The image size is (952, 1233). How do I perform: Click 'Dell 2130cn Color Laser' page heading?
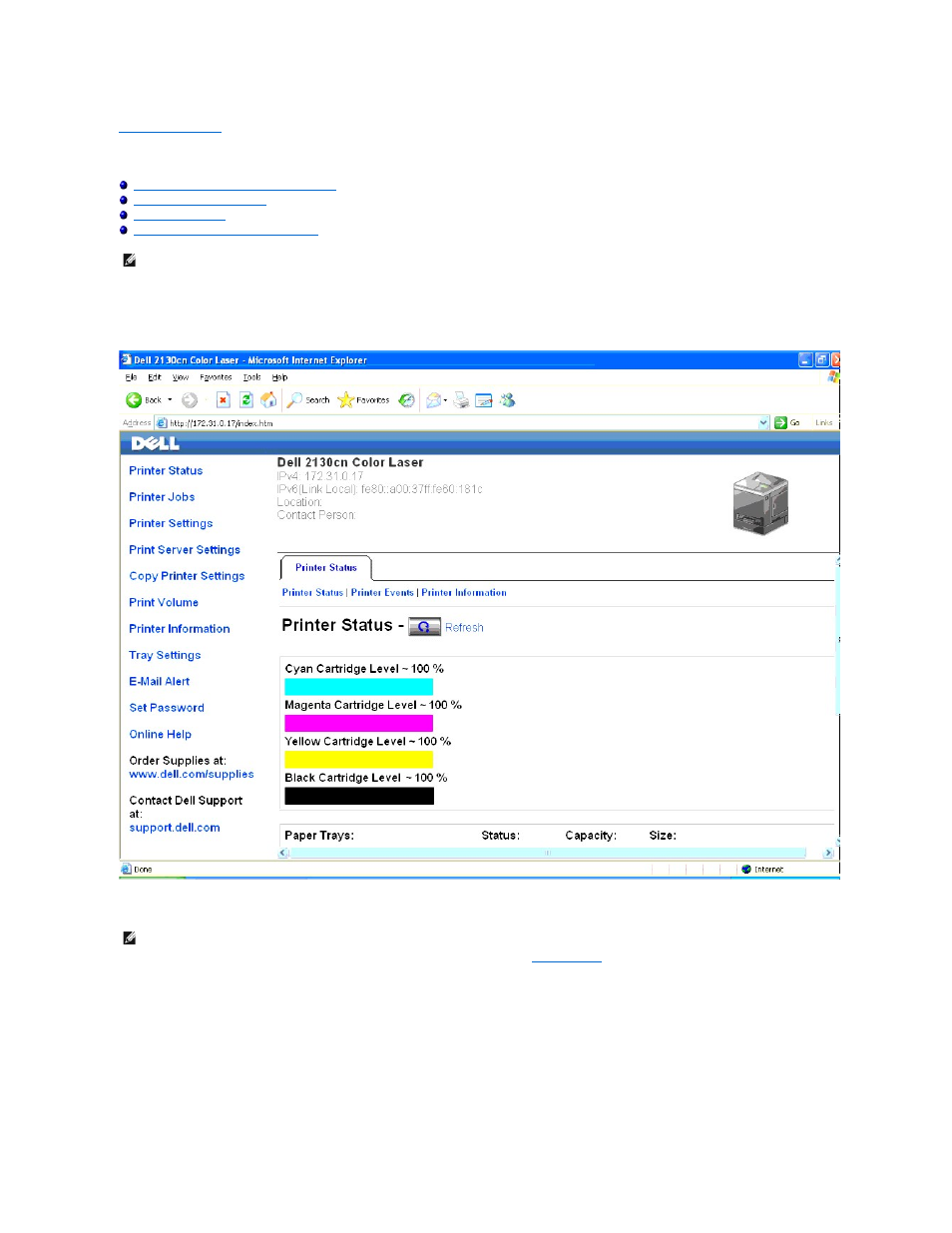coord(350,462)
